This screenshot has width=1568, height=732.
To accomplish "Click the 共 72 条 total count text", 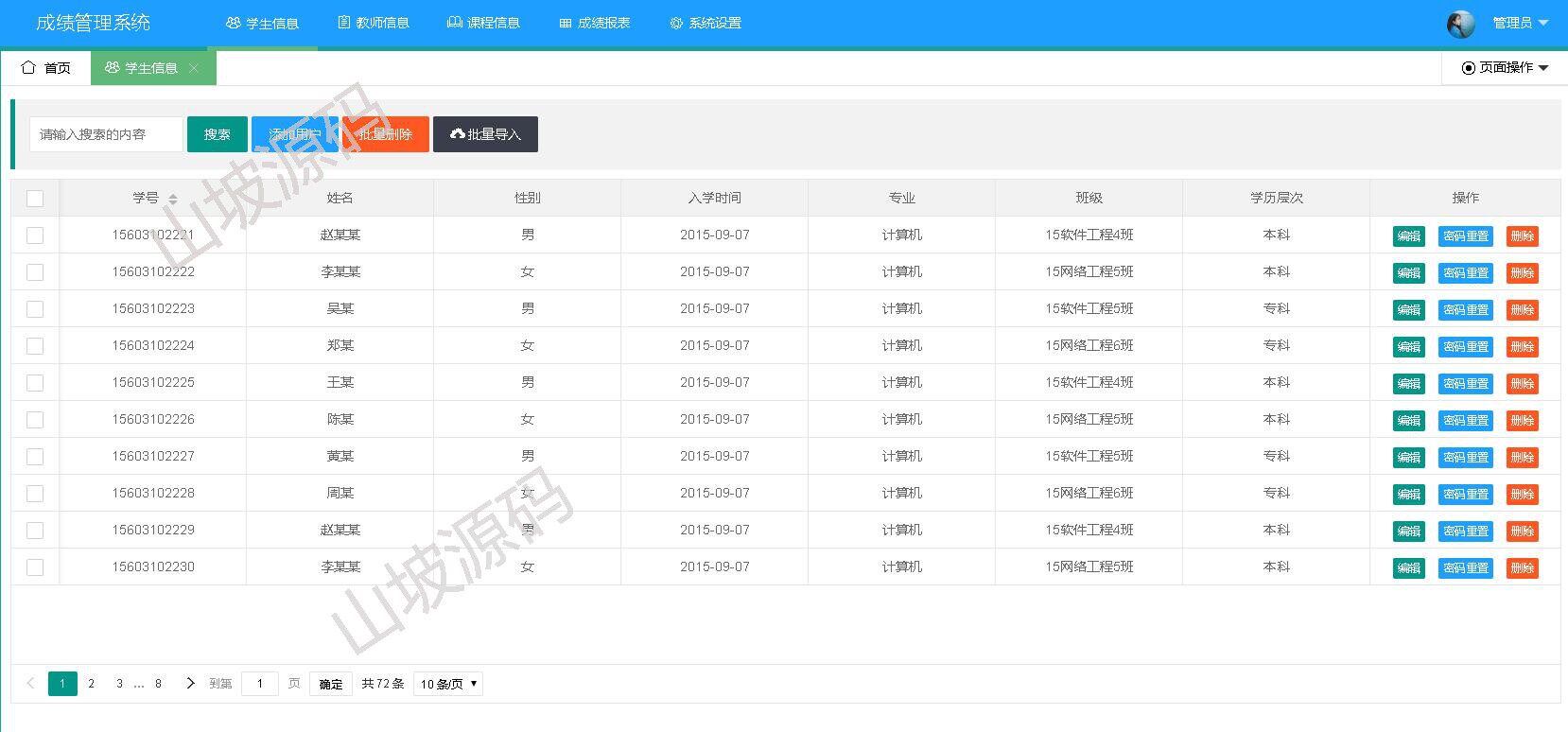I will [383, 684].
